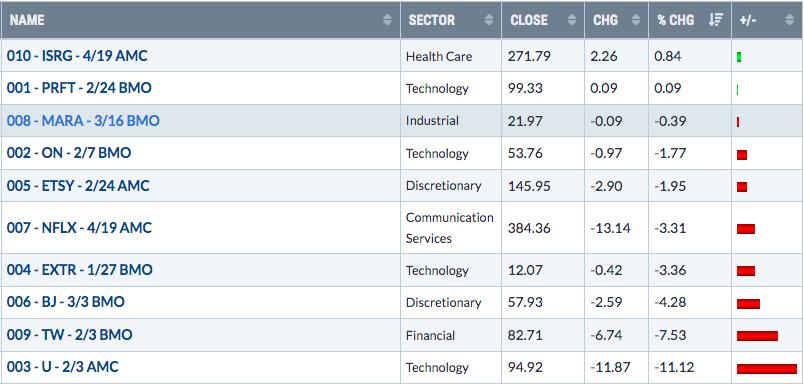Click the sort arrows in CLOSE column header
The height and width of the screenshot is (385, 804).
572,20
